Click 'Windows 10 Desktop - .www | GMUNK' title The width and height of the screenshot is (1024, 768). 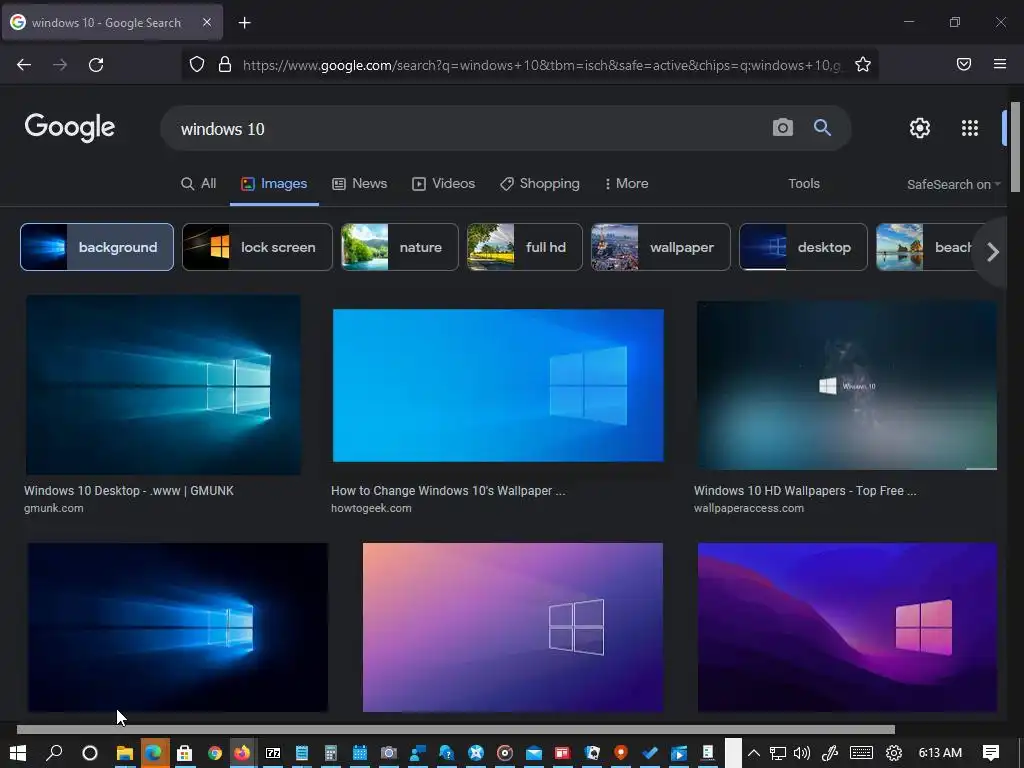[x=129, y=490]
